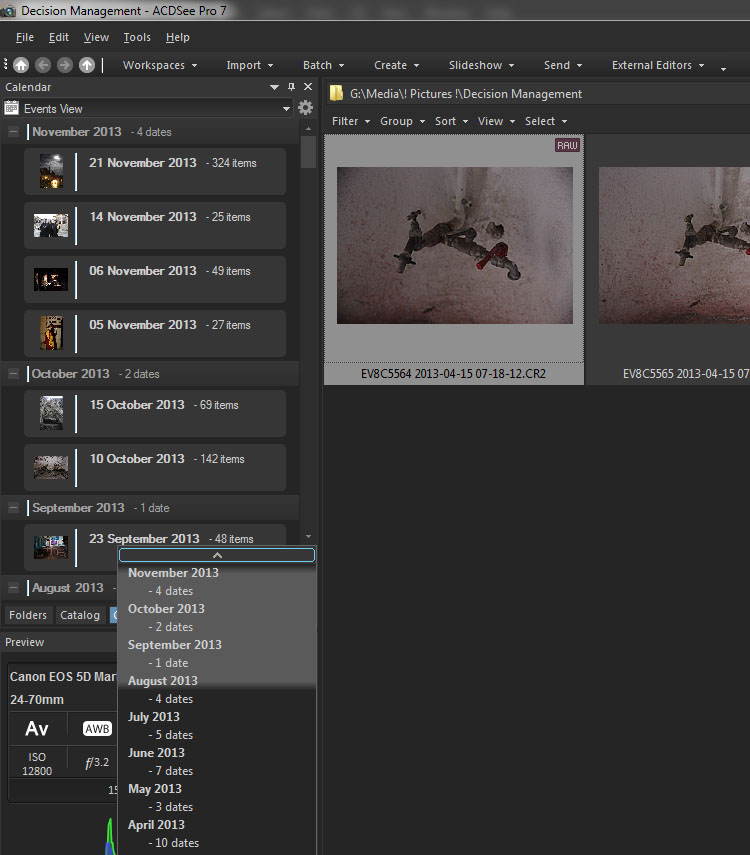750x855 pixels.
Task: Click the Forward arrow navigation icon
Action: point(65,65)
